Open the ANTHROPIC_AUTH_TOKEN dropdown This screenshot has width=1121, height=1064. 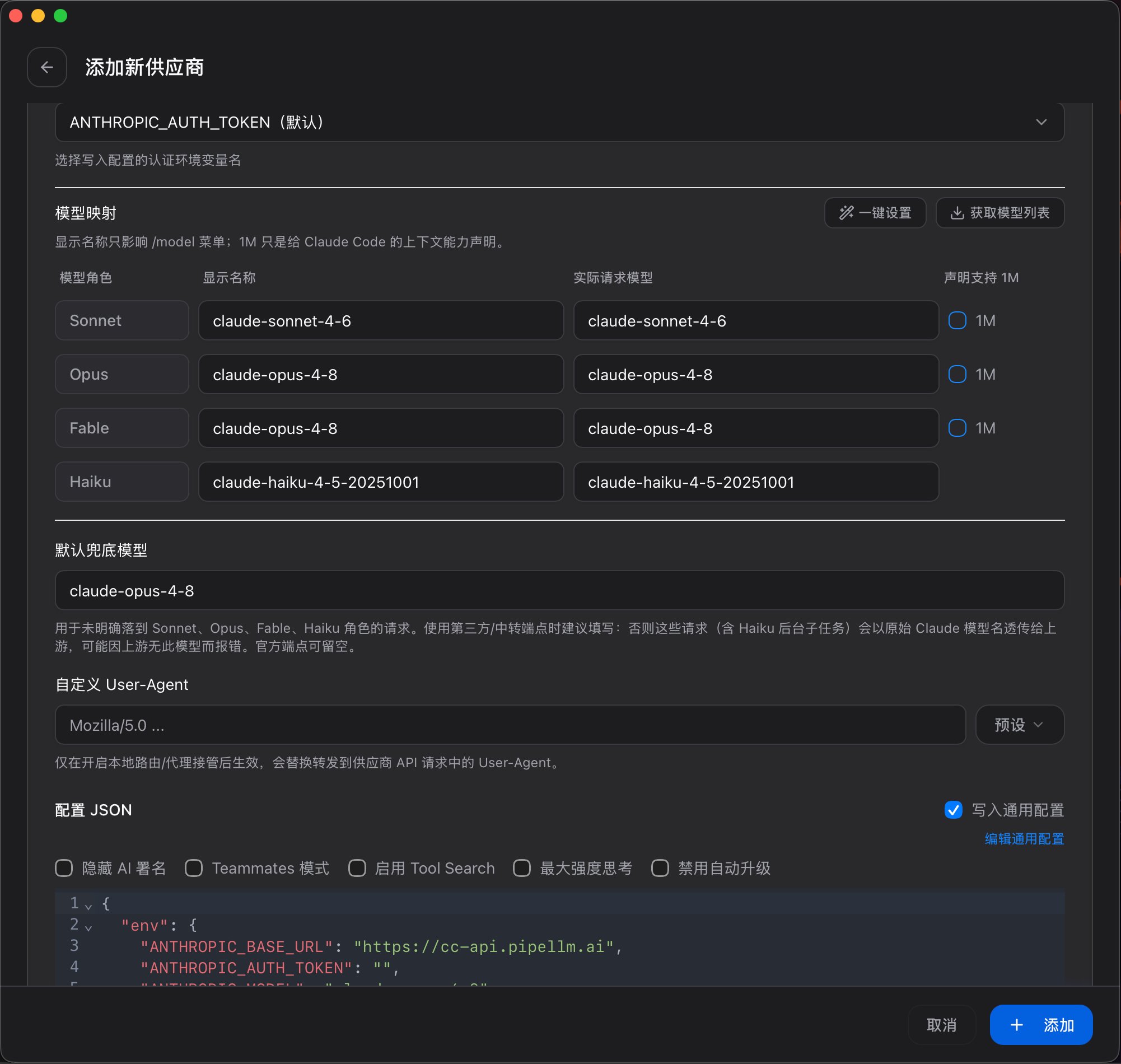click(559, 122)
